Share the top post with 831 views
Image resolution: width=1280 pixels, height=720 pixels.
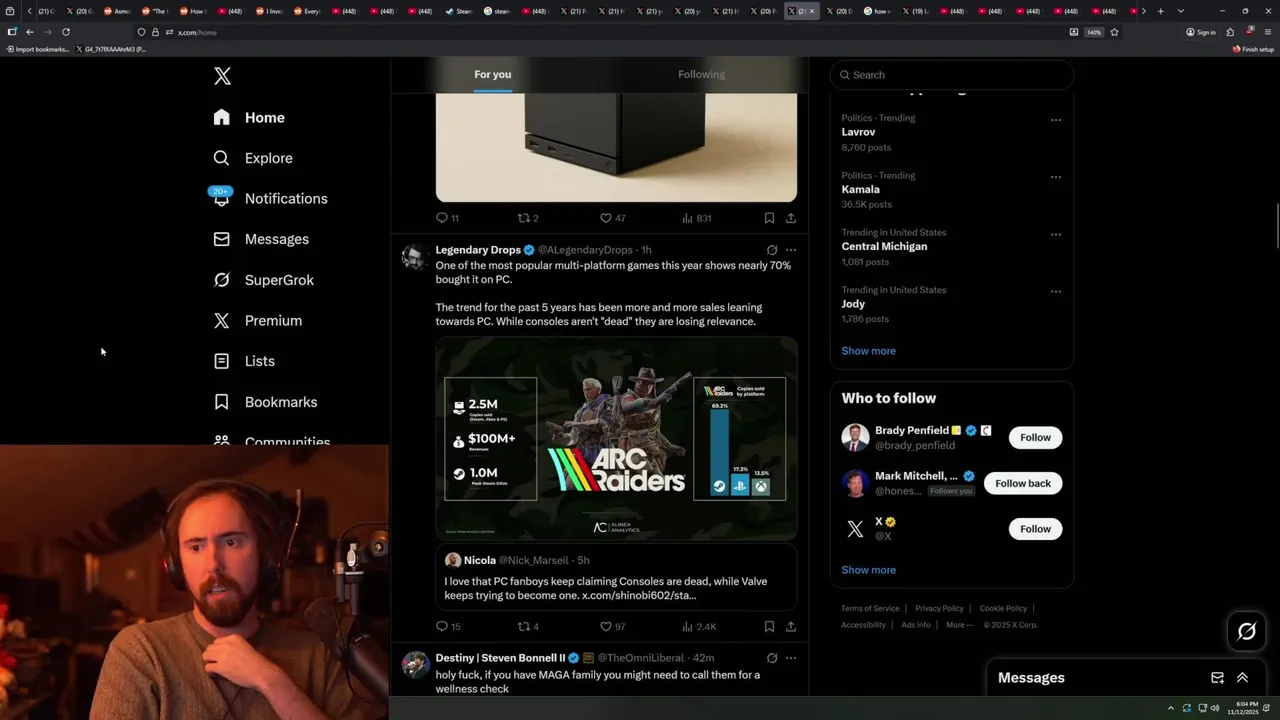coord(791,217)
